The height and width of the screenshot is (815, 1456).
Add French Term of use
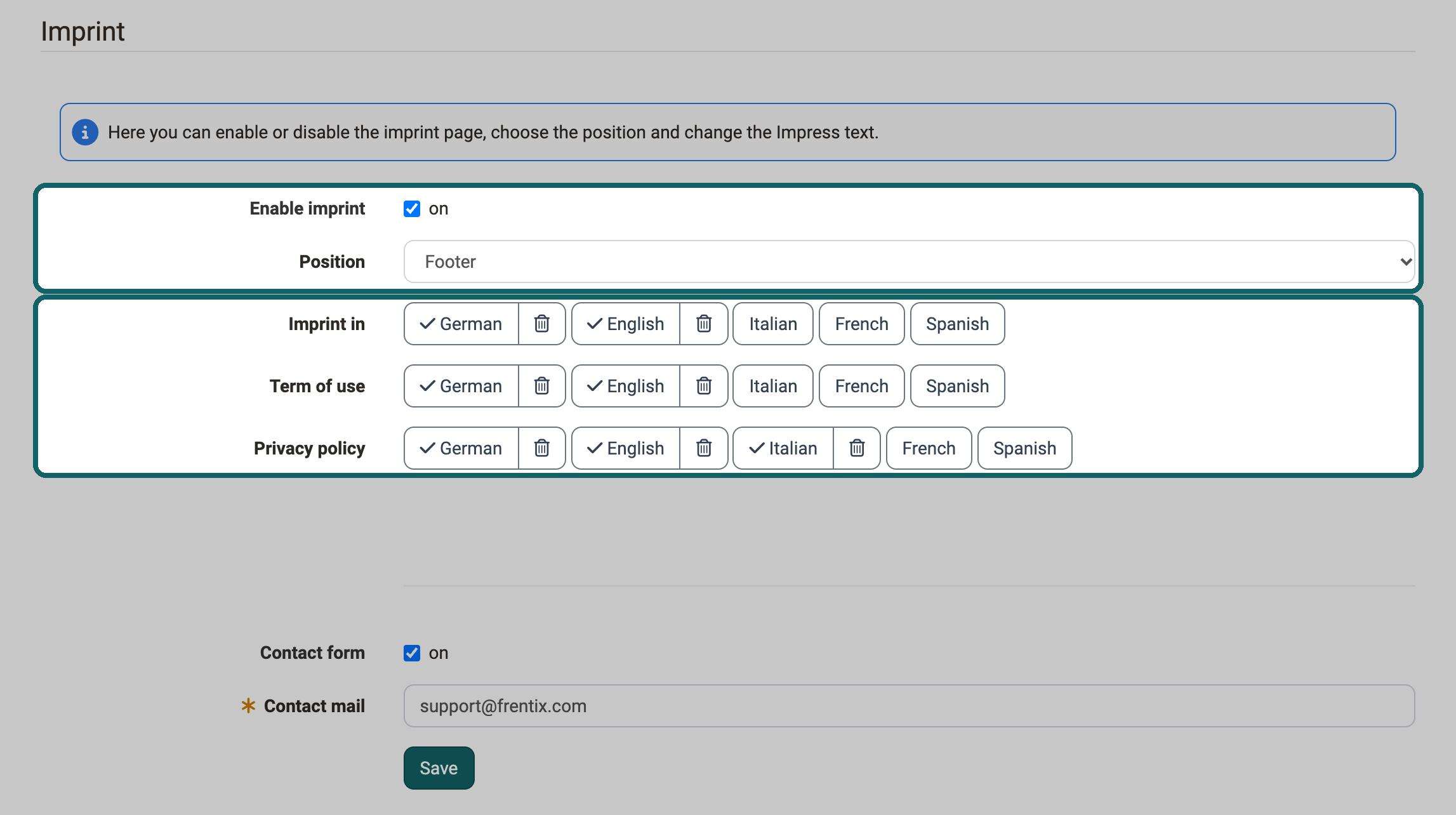pos(861,386)
